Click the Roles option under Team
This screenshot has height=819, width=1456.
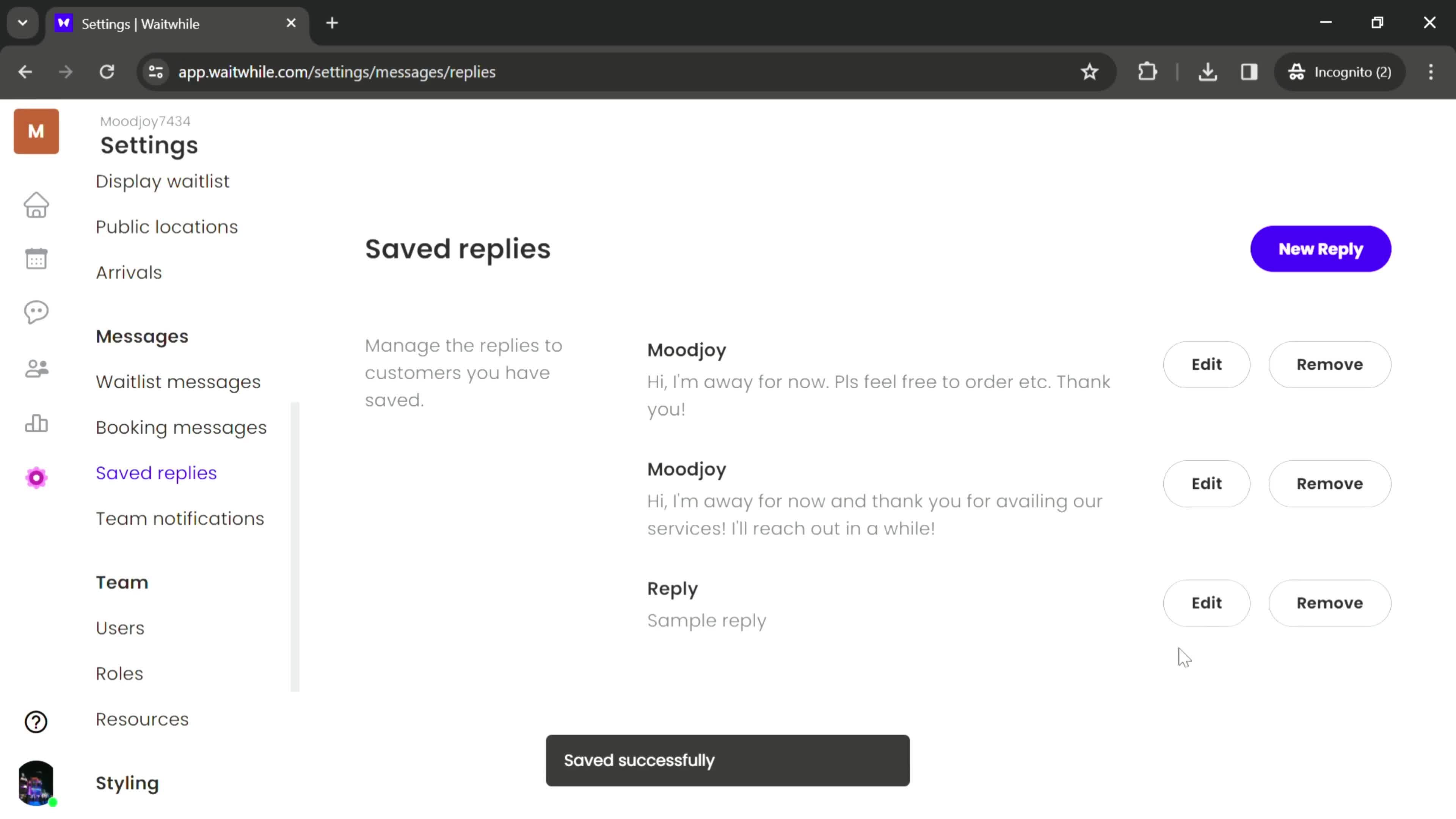[119, 673]
